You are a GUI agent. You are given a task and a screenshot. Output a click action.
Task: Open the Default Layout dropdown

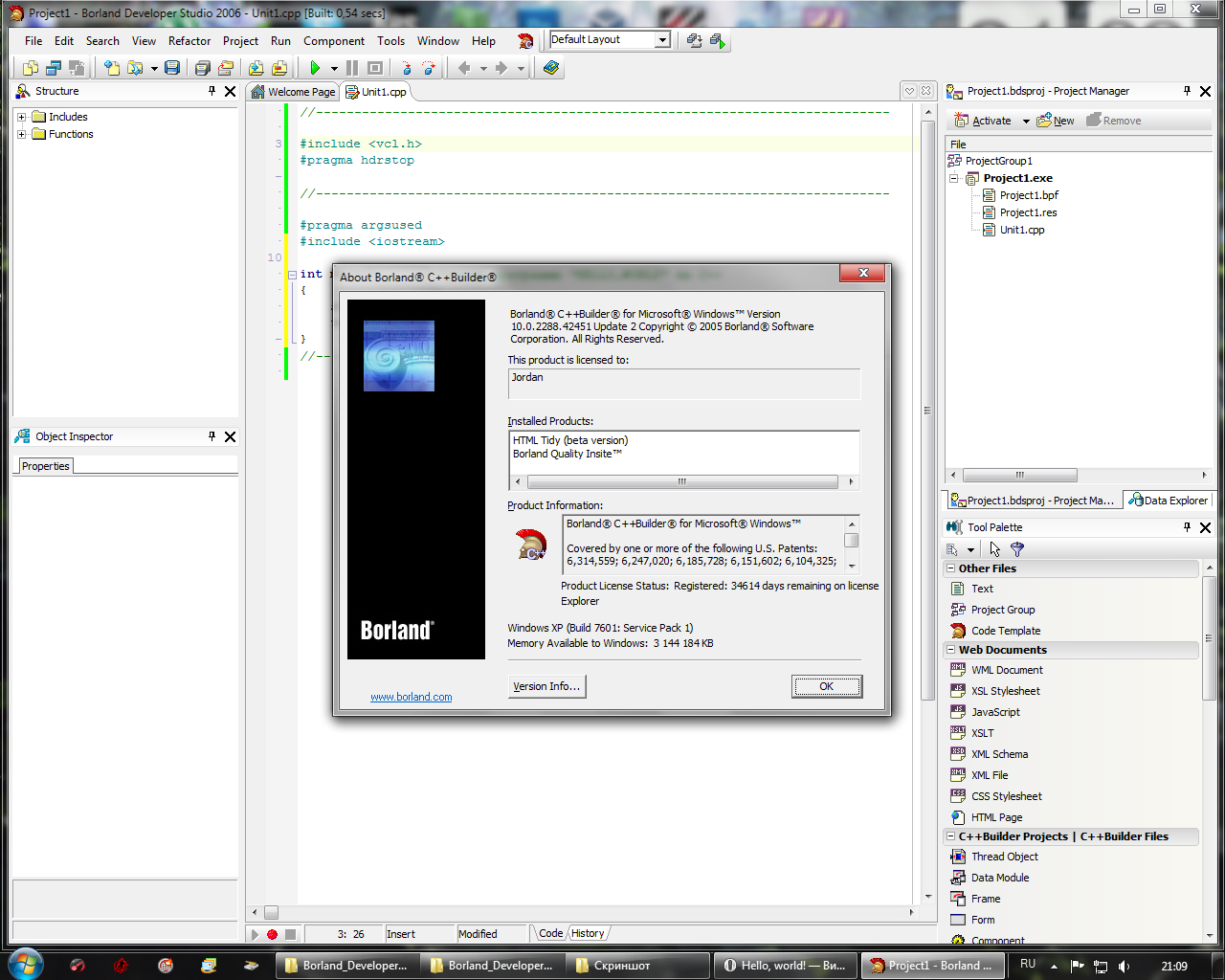point(664,39)
